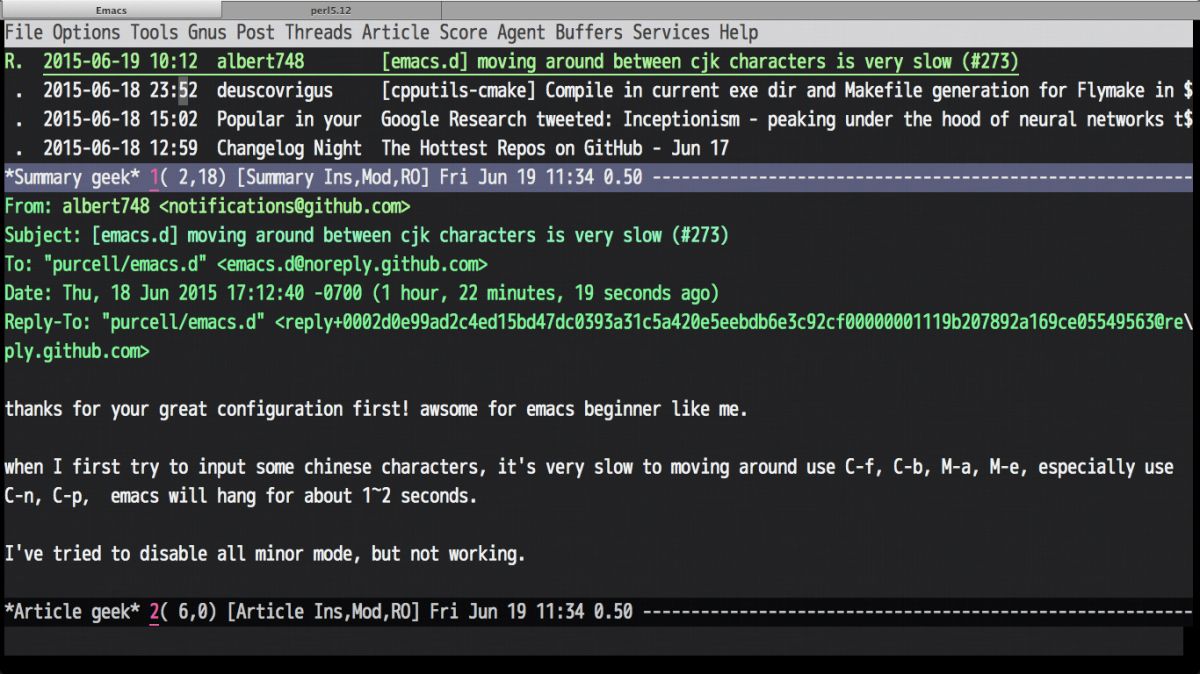Screen dimensions: 1200x674
Task: Click the *Article geek* buffer name in mode line
Action: pos(72,611)
